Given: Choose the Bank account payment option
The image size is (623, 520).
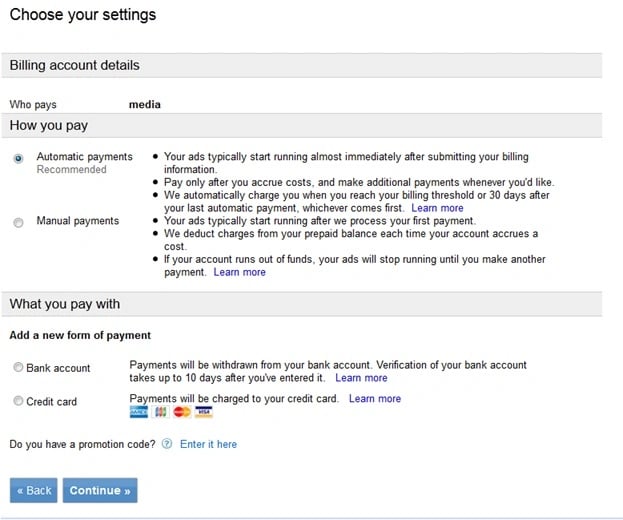Looking at the screenshot, I should (x=18, y=367).
